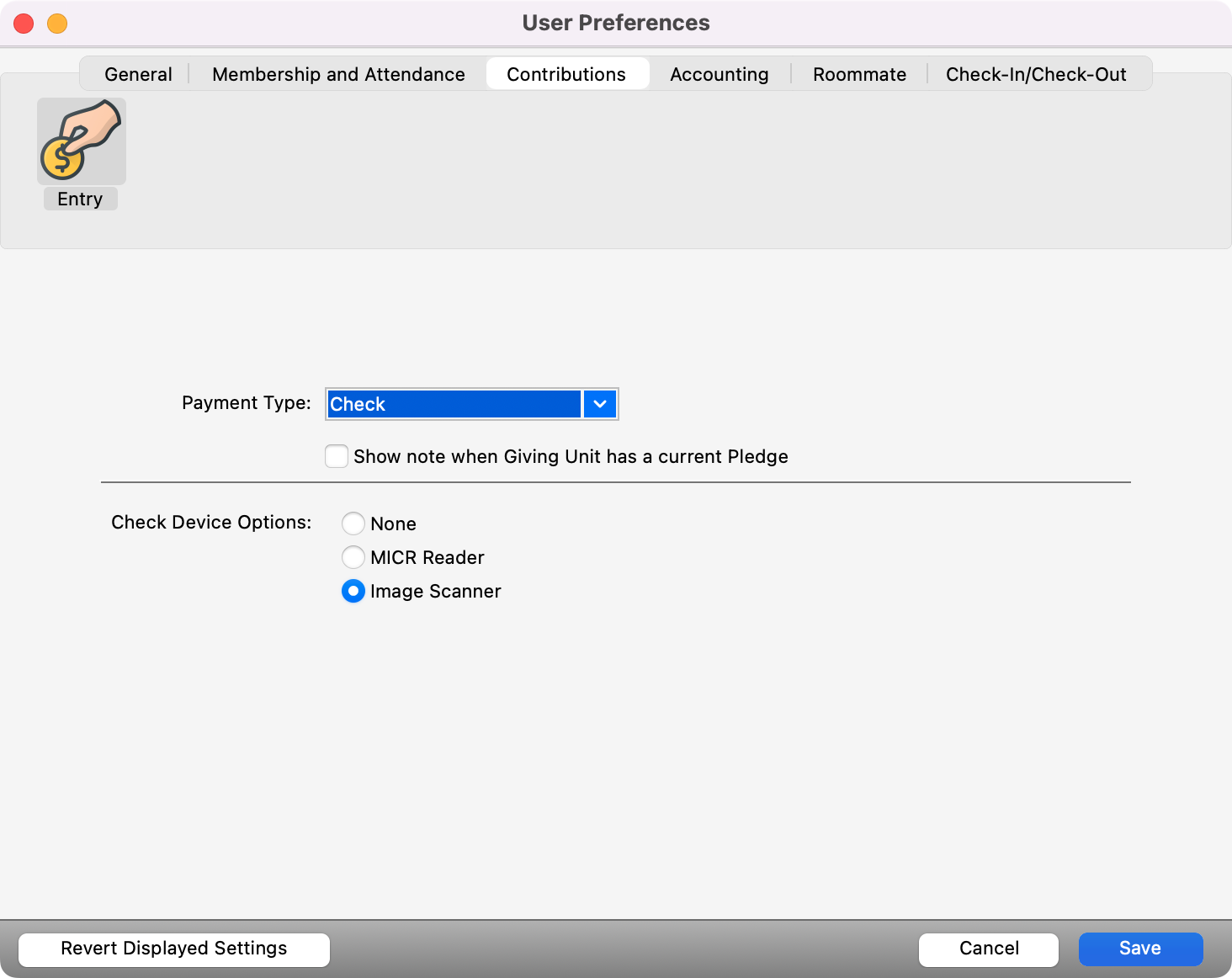Close the User Preferences window
Viewport: 1232px width, 978px height.
click(24, 24)
